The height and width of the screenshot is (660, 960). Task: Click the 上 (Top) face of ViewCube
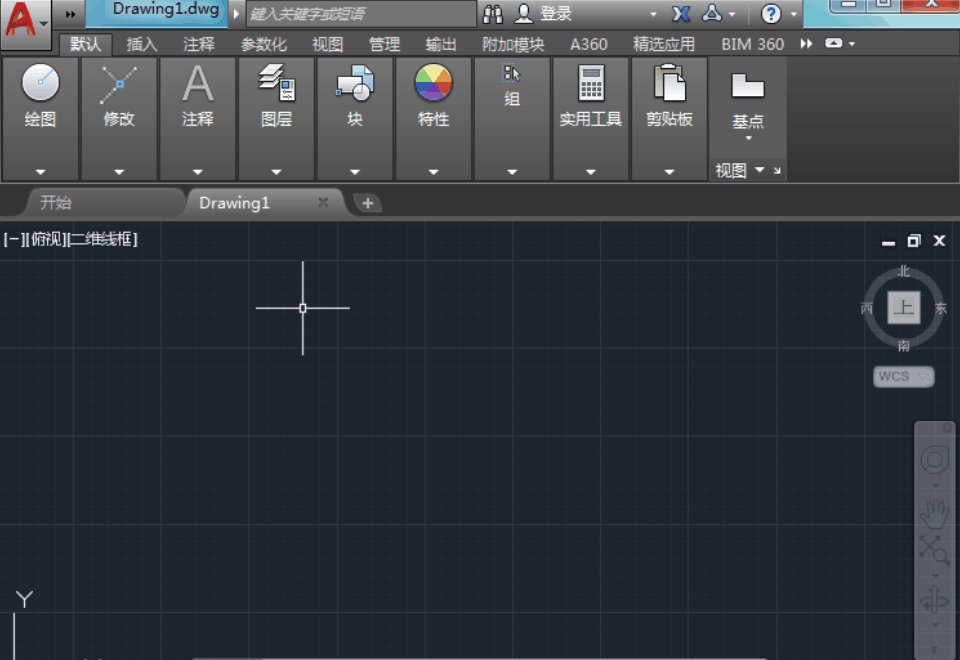904,308
